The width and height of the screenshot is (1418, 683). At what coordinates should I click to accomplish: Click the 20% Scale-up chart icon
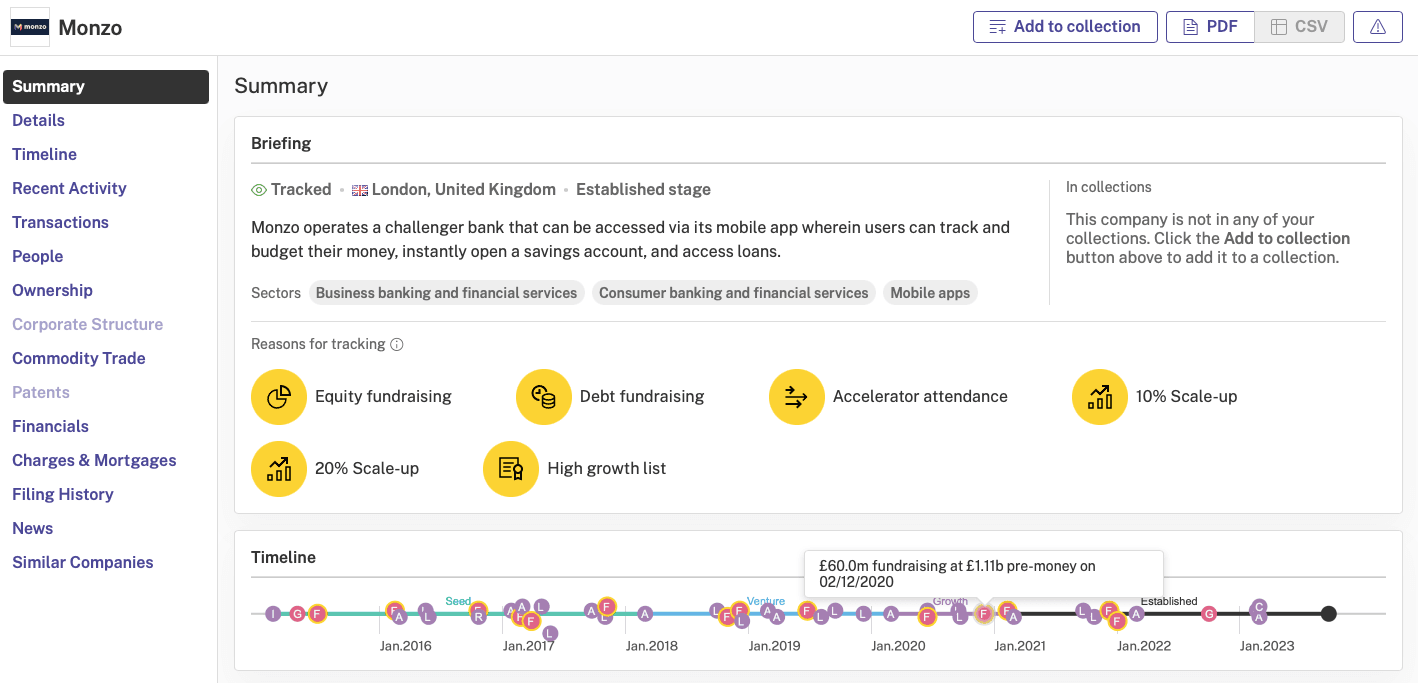pos(279,469)
